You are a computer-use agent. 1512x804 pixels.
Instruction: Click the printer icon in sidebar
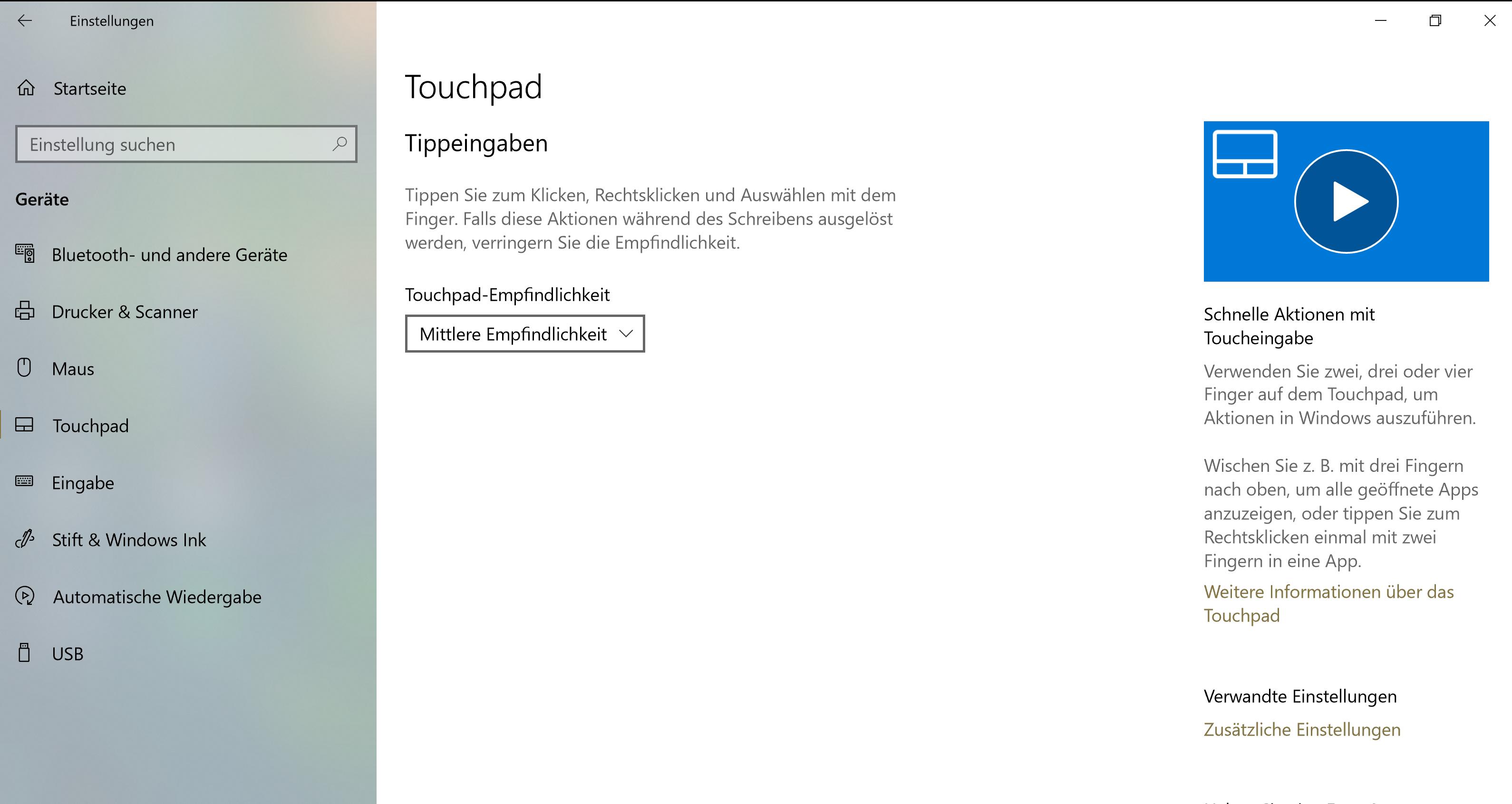click(25, 311)
